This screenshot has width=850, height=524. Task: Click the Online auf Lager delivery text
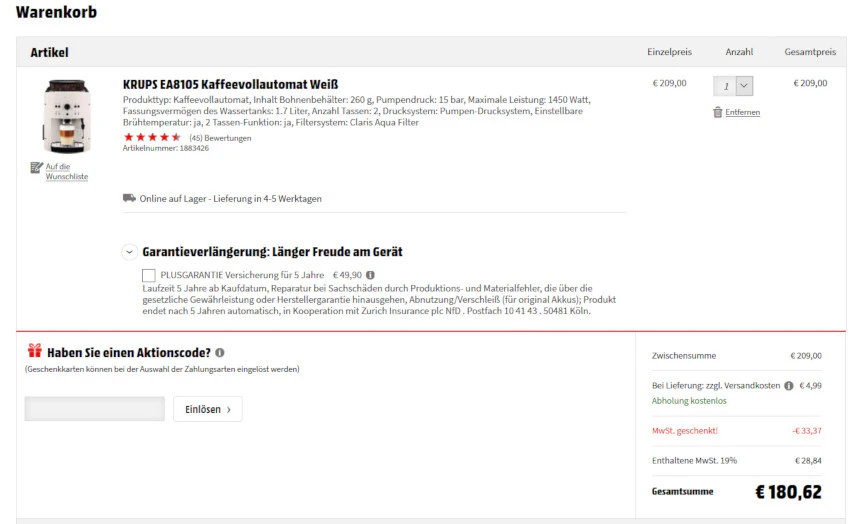tap(230, 199)
